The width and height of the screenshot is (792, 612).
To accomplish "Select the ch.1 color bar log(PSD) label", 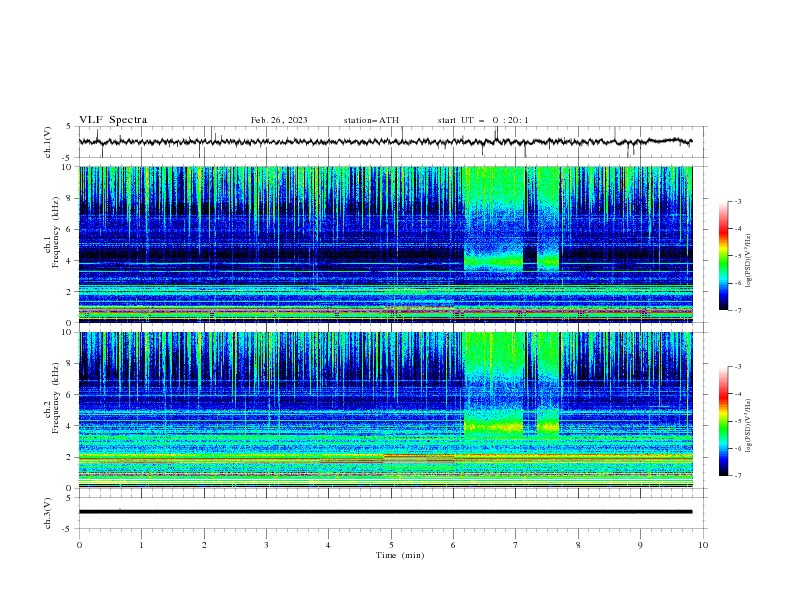I will tap(748, 261).
